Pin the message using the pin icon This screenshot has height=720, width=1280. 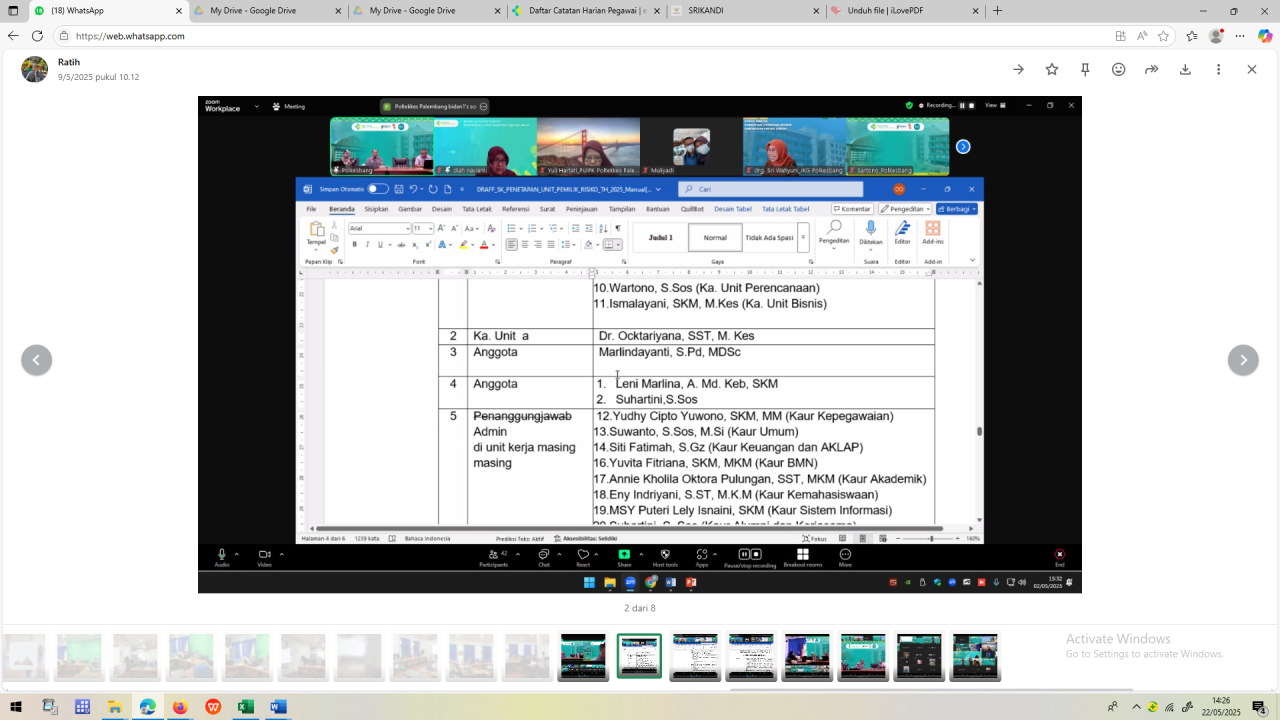(1085, 69)
